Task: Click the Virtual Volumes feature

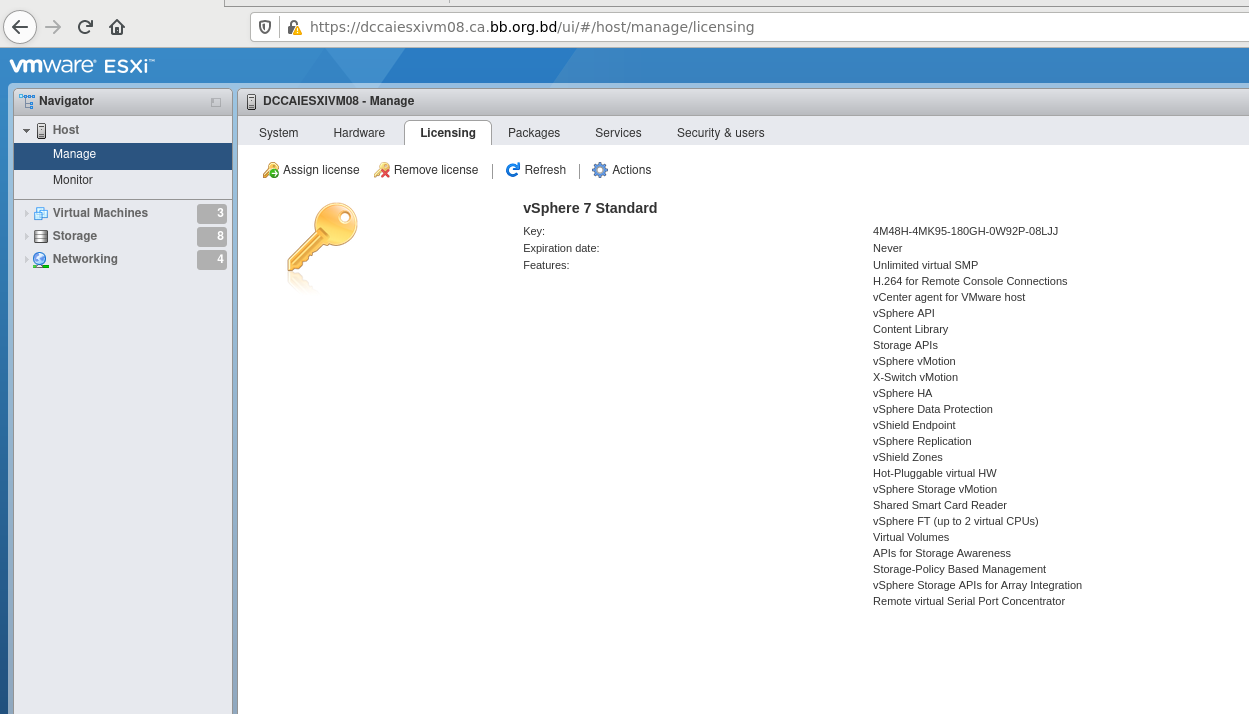Action: point(911,537)
